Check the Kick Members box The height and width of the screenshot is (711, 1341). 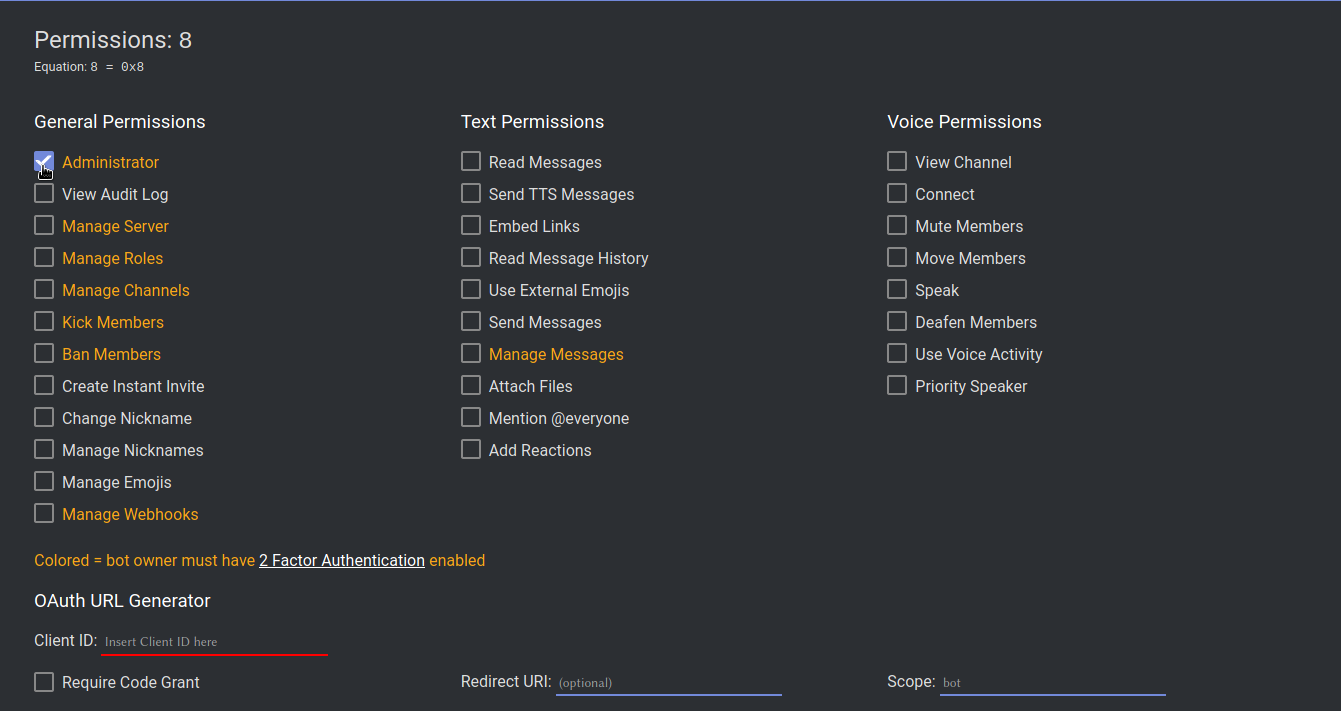pos(44,322)
